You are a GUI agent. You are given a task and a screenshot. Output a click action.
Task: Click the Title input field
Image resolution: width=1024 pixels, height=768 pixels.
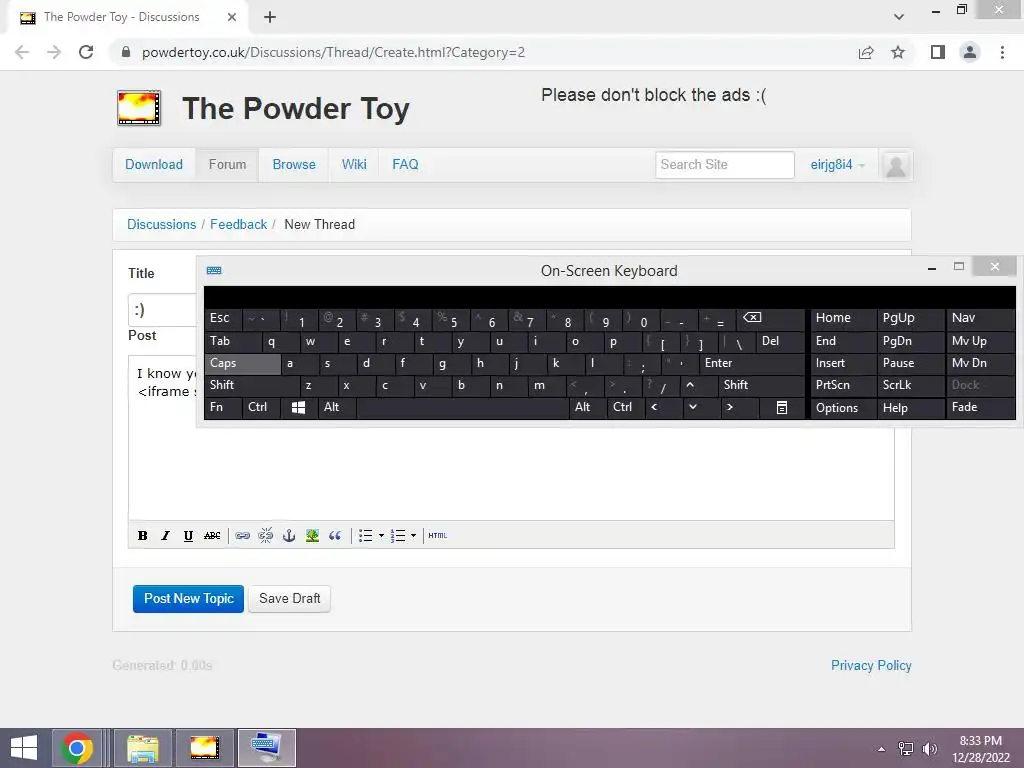click(163, 310)
